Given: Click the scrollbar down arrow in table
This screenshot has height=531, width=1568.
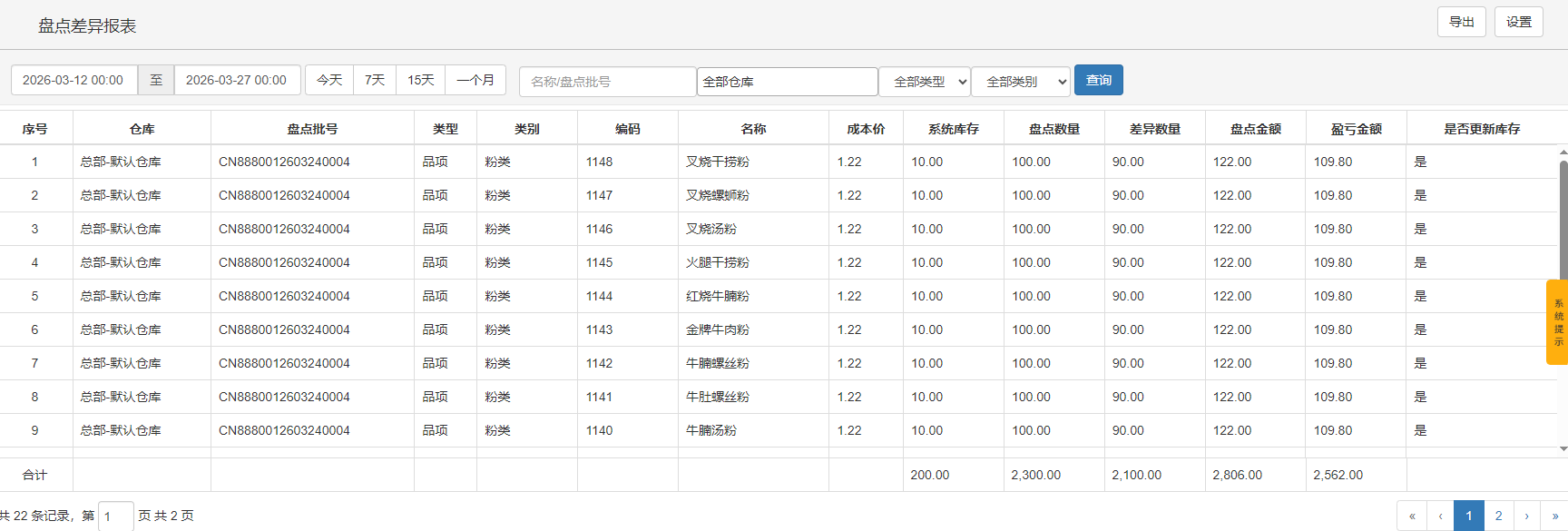Looking at the screenshot, I should click(x=1563, y=448).
